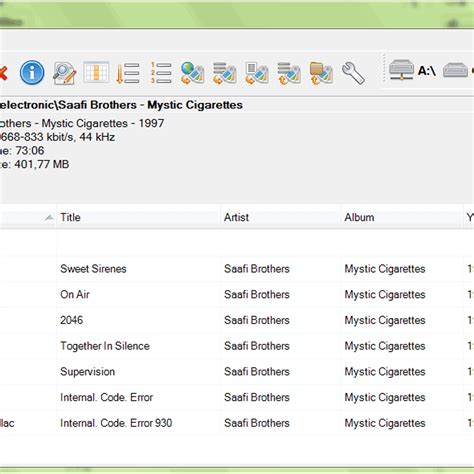Click the grey drive icon after A:\
The image size is (474, 474).
[x=455, y=70]
